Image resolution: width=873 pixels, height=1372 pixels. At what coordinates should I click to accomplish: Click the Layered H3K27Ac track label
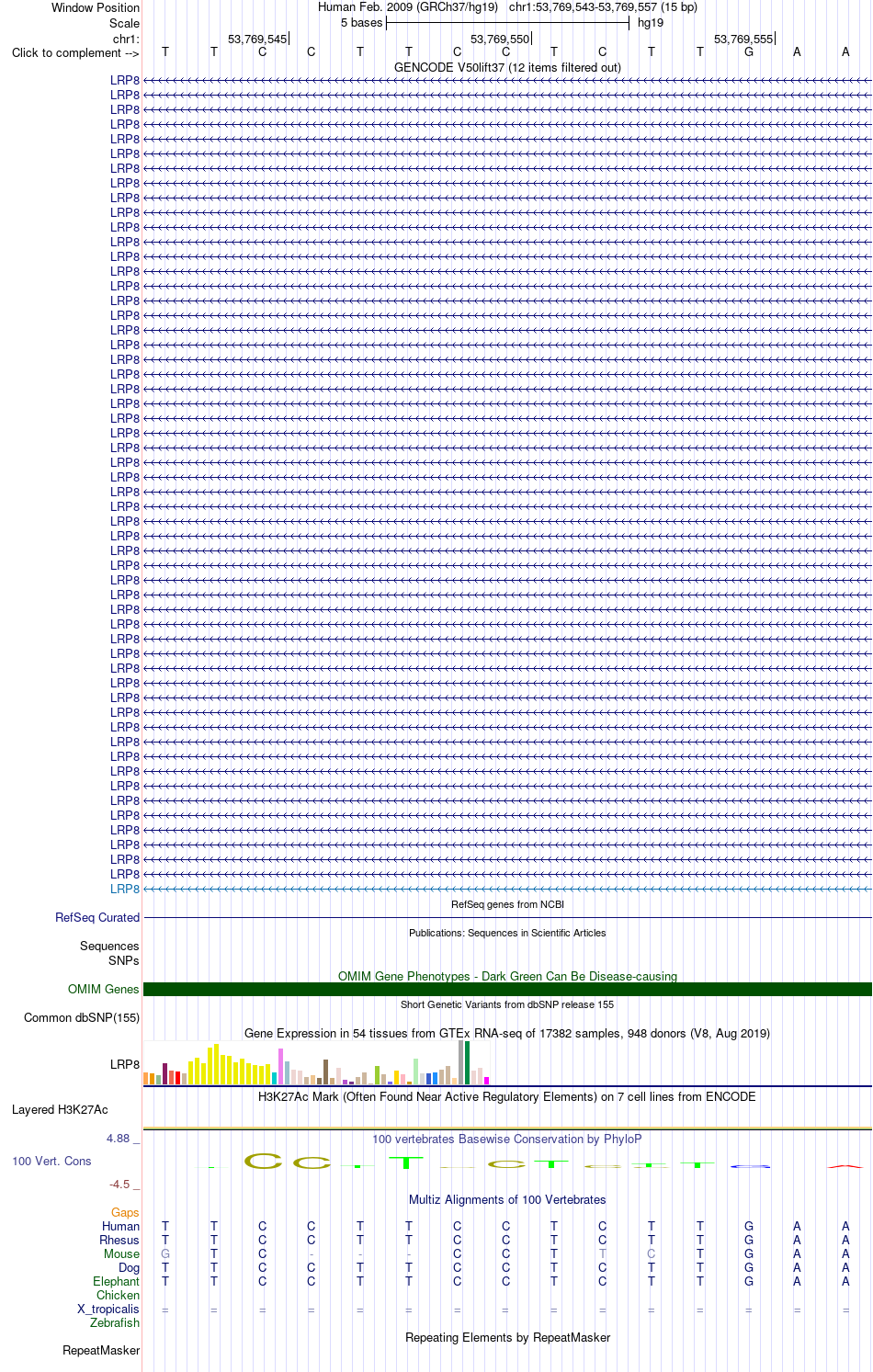click(60, 1109)
